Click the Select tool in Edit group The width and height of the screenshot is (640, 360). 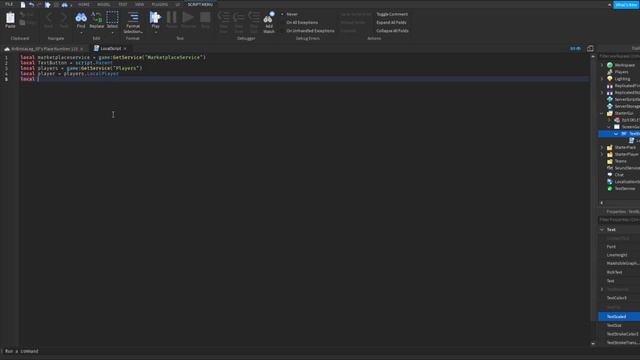[112, 20]
